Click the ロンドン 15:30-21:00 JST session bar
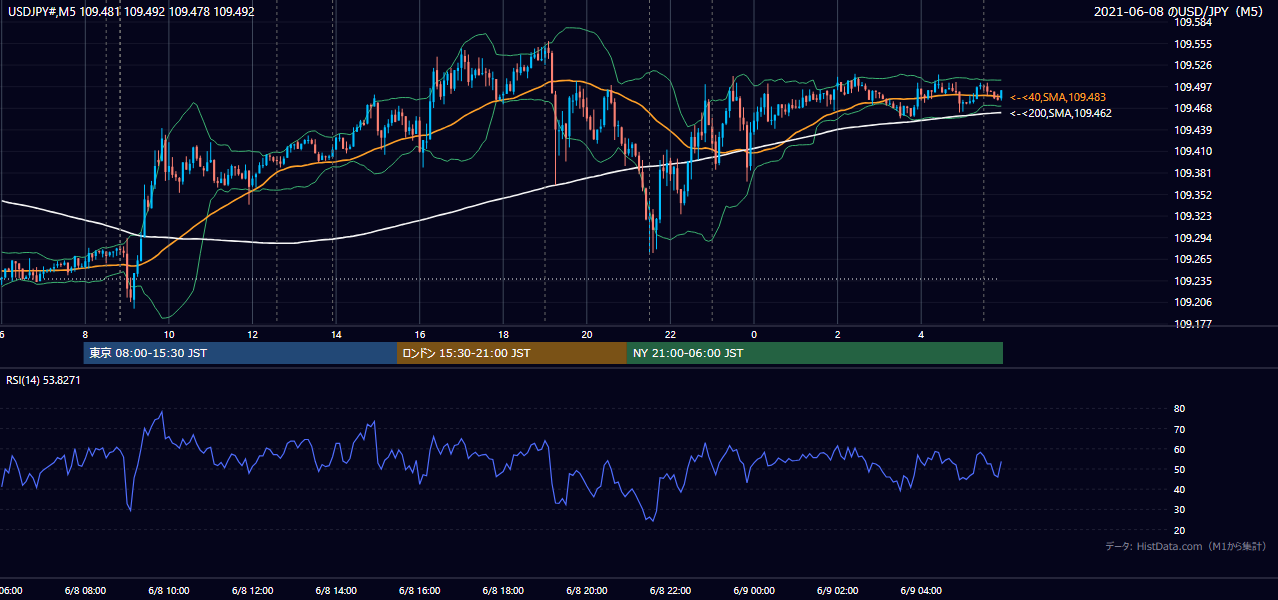Image resolution: width=1278 pixels, height=600 pixels. coord(512,353)
